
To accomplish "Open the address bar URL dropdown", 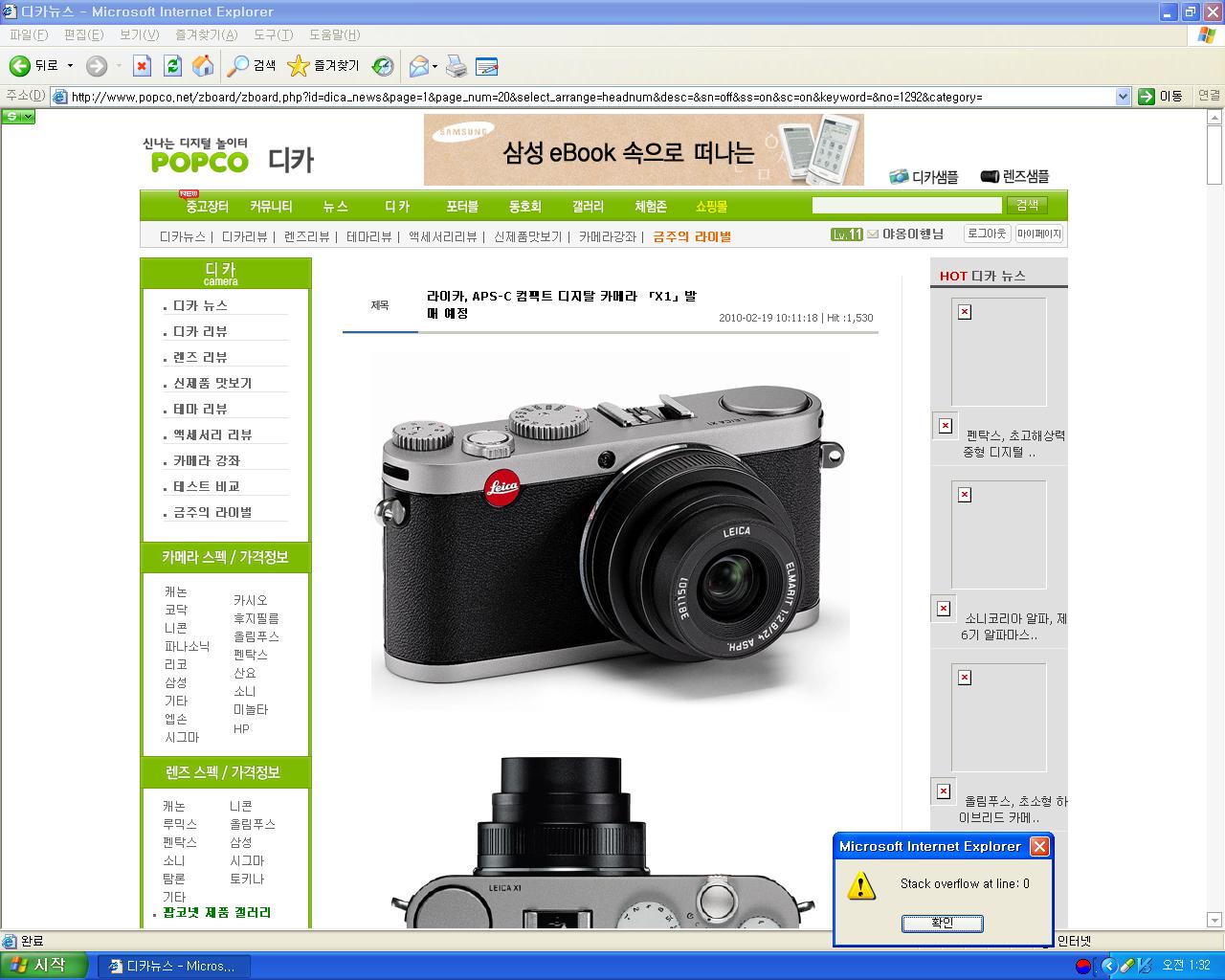I will click(1124, 97).
